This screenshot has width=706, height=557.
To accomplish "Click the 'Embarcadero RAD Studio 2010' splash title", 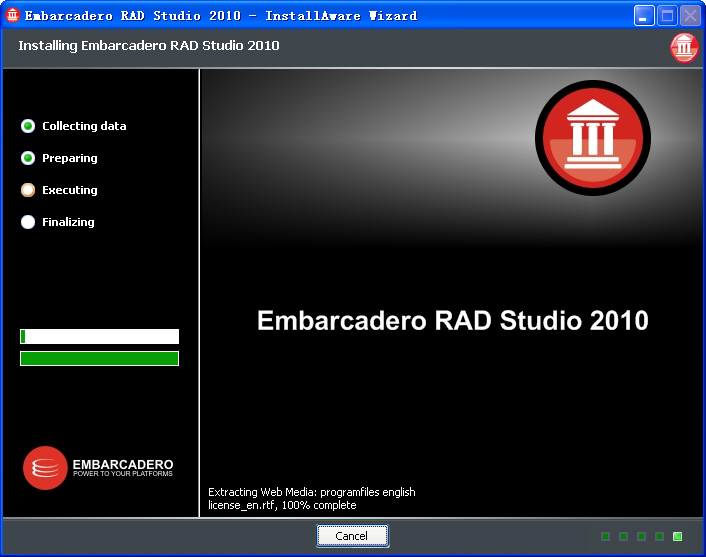I will pos(453,321).
